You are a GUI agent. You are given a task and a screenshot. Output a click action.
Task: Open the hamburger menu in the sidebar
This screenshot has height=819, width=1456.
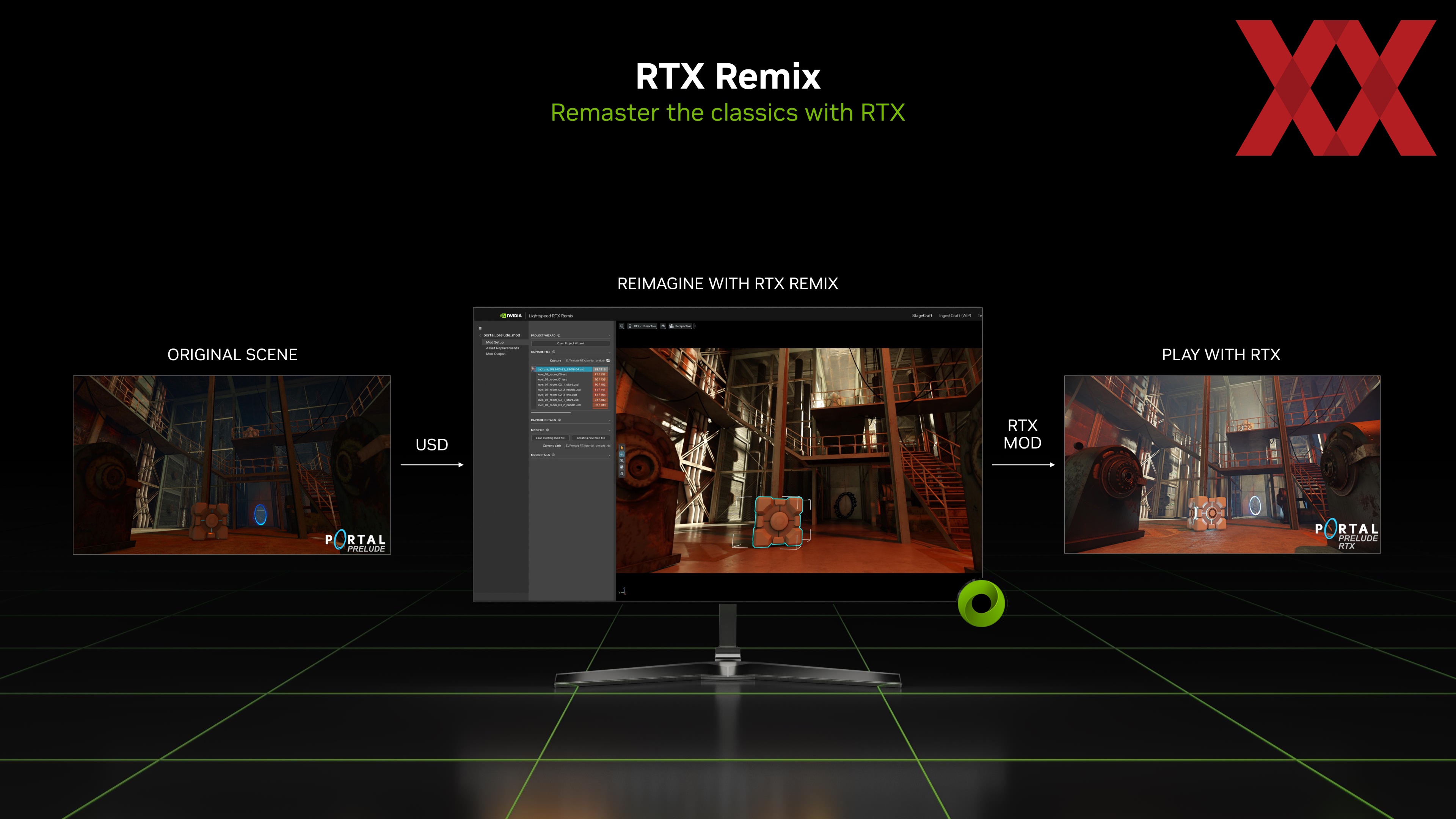tap(480, 328)
